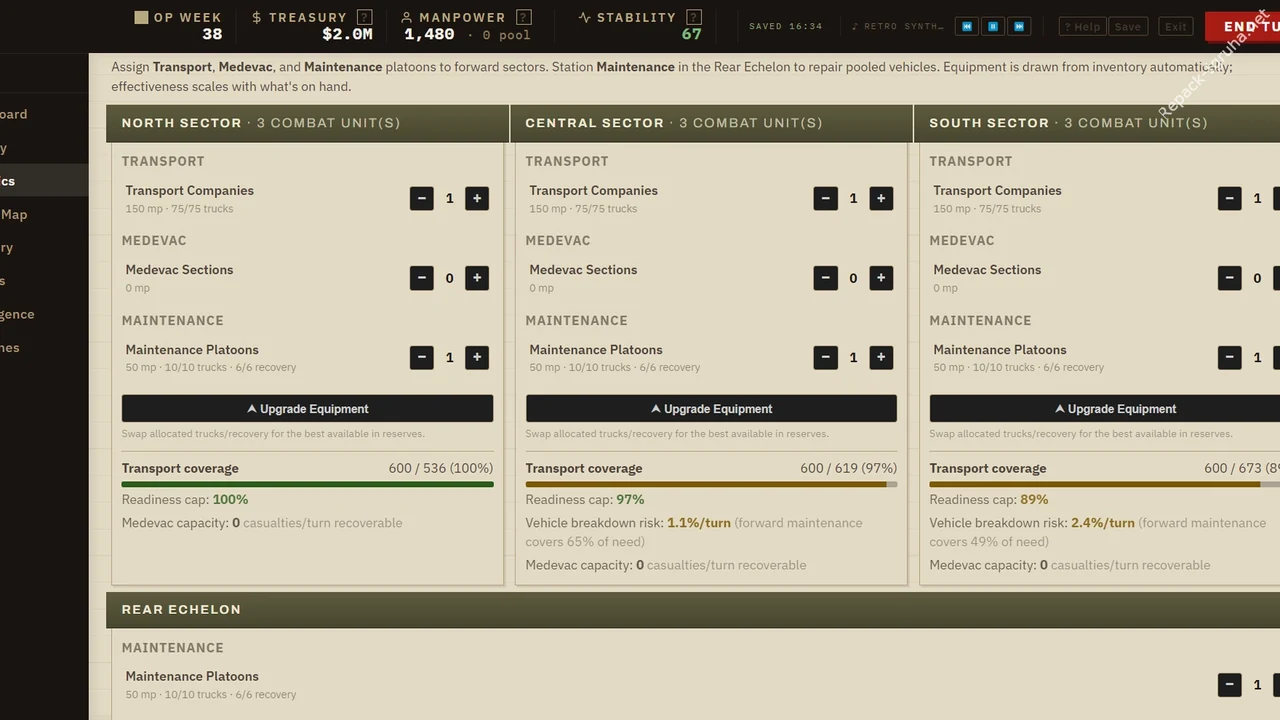Decrease North Sector Maintenance Platoons
1280x720 pixels.
(x=422, y=357)
